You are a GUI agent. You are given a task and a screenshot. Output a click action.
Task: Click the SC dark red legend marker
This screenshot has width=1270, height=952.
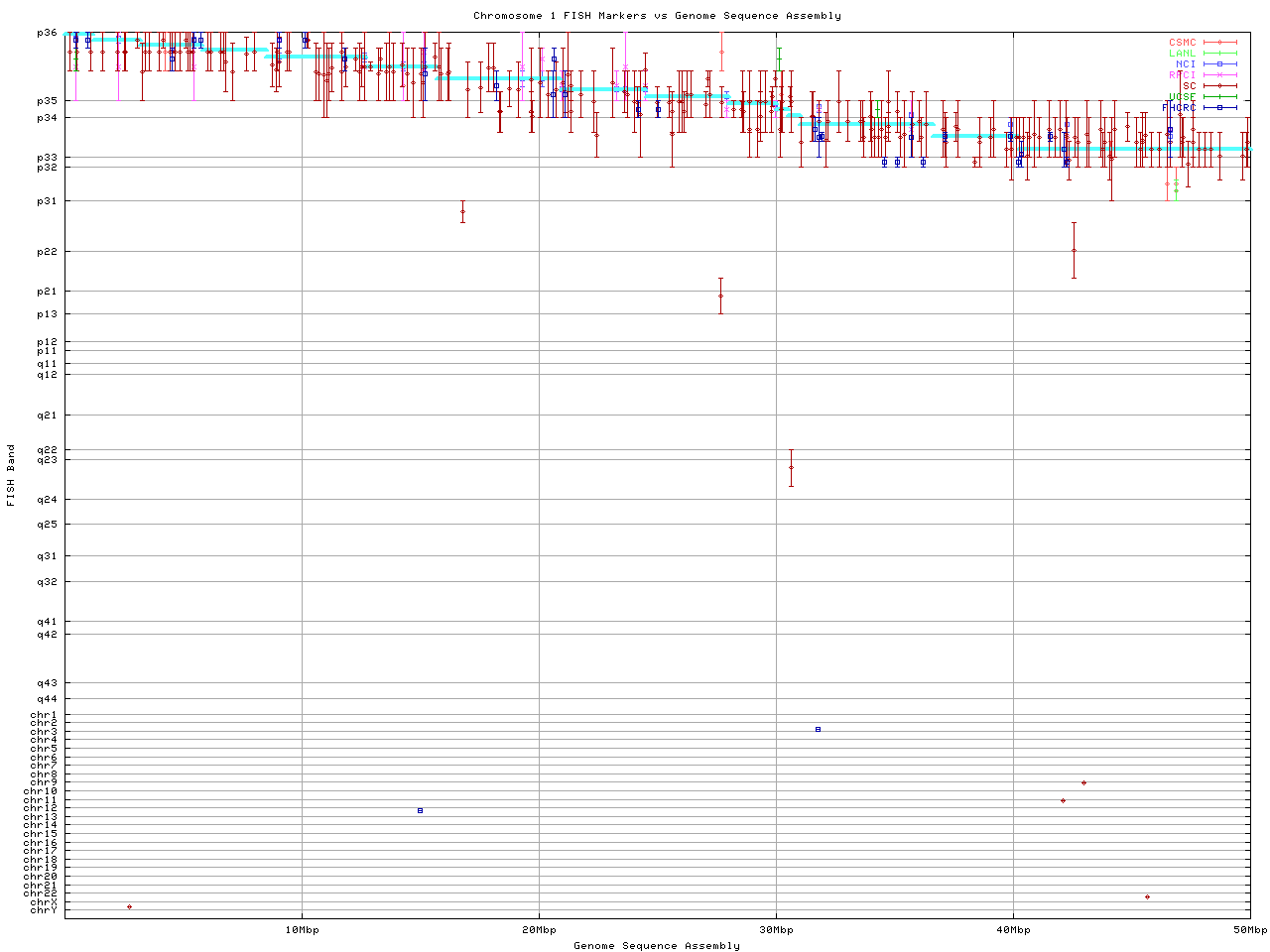coord(1219,86)
